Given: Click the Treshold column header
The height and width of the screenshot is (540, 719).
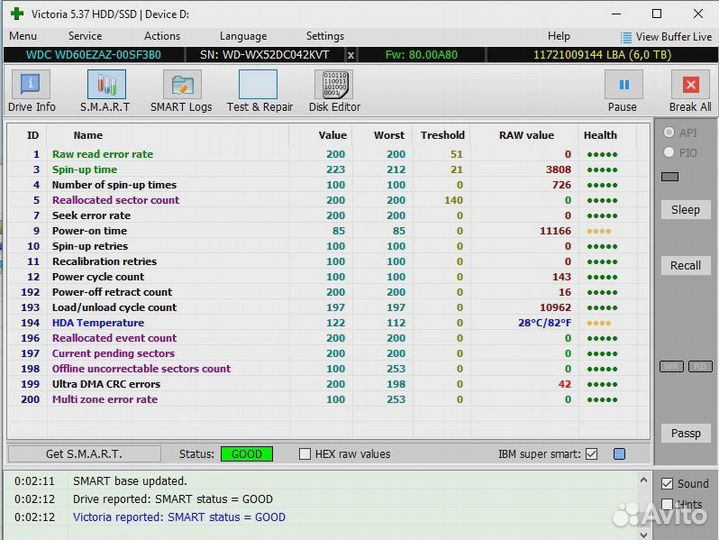Looking at the screenshot, I should point(442,135).
